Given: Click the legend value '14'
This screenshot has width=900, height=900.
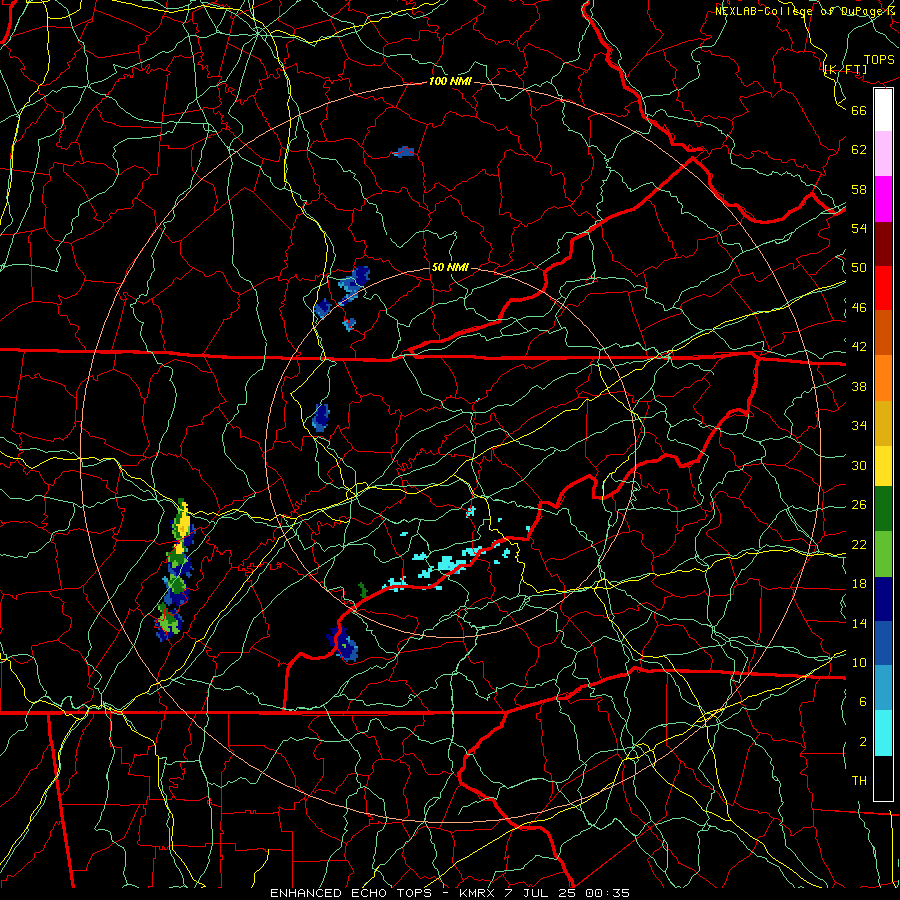Looking at the screenshot, I should pos(859,623).
